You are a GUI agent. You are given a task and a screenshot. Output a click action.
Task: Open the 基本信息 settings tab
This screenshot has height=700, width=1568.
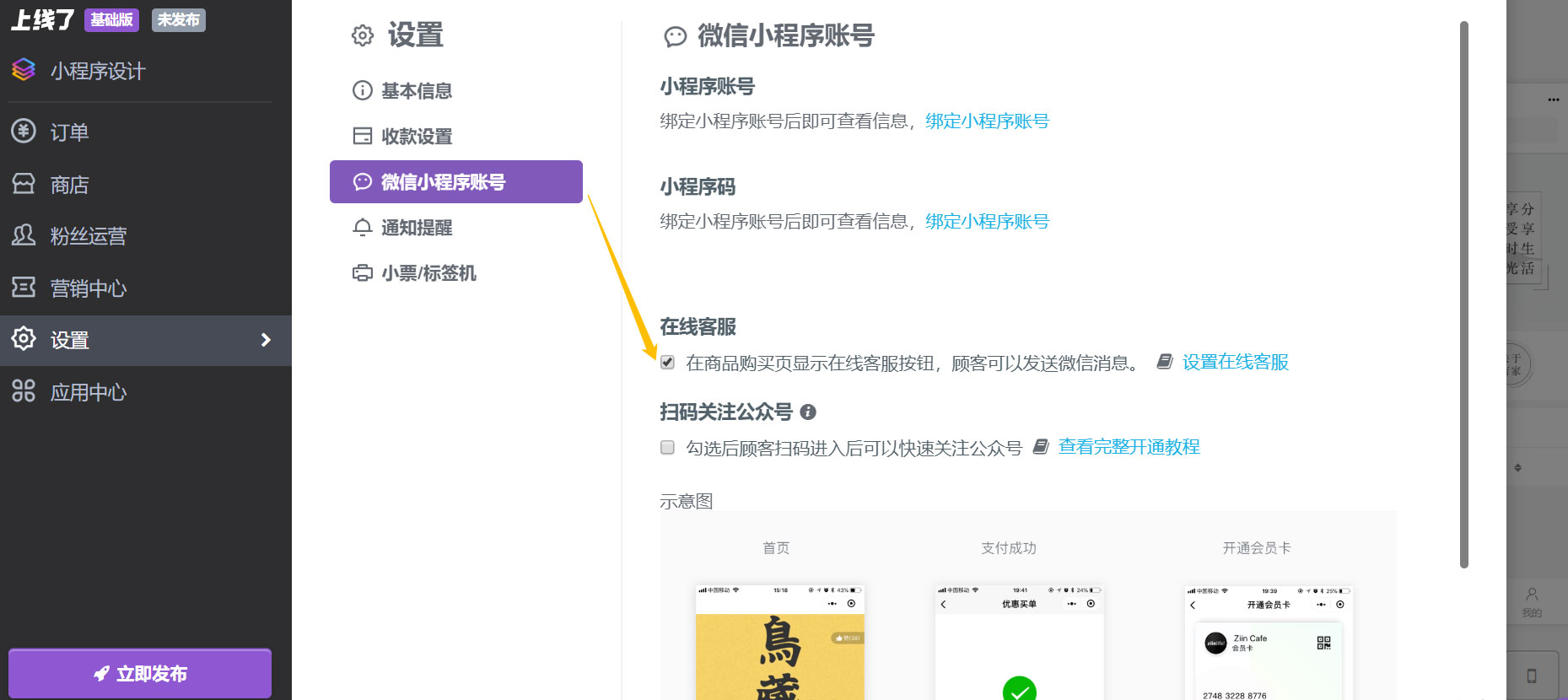click(416, 91)
